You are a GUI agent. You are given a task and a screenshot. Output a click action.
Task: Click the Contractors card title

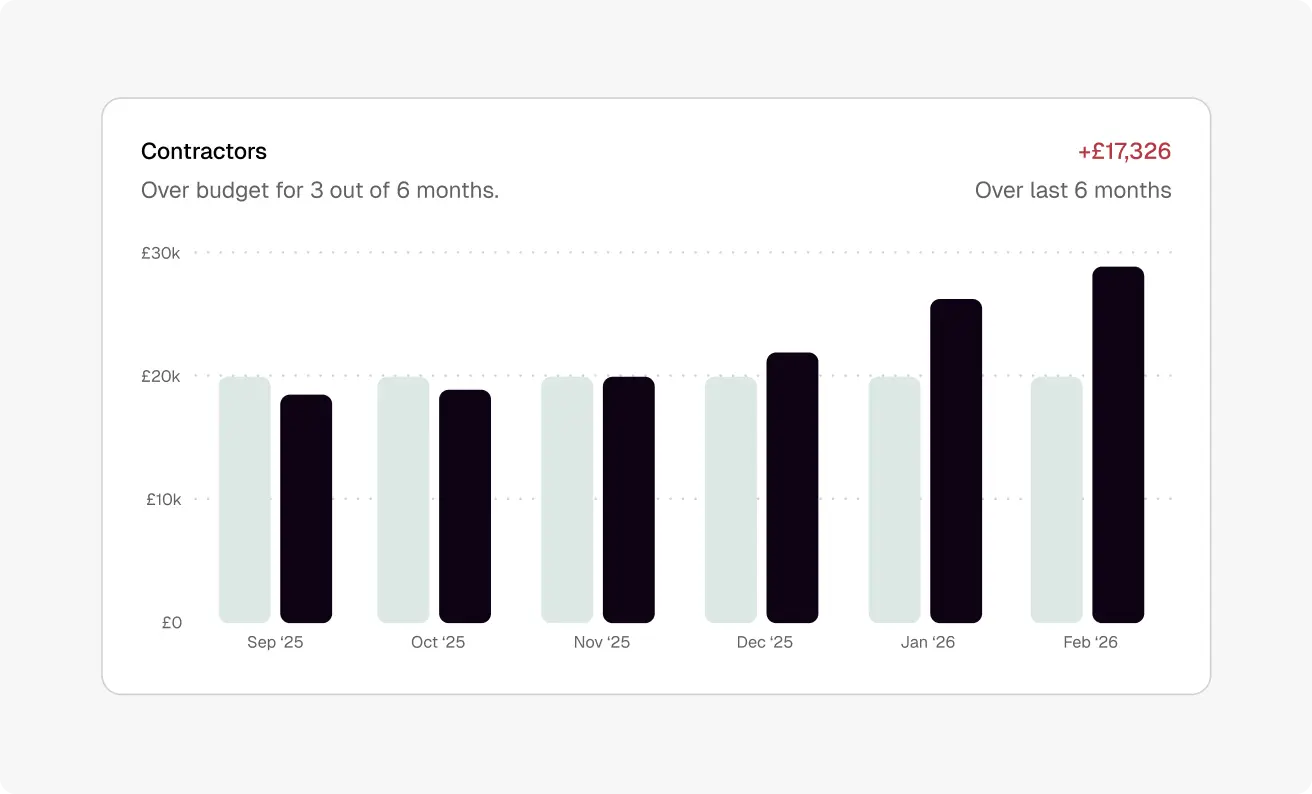[x=204, y=151]
